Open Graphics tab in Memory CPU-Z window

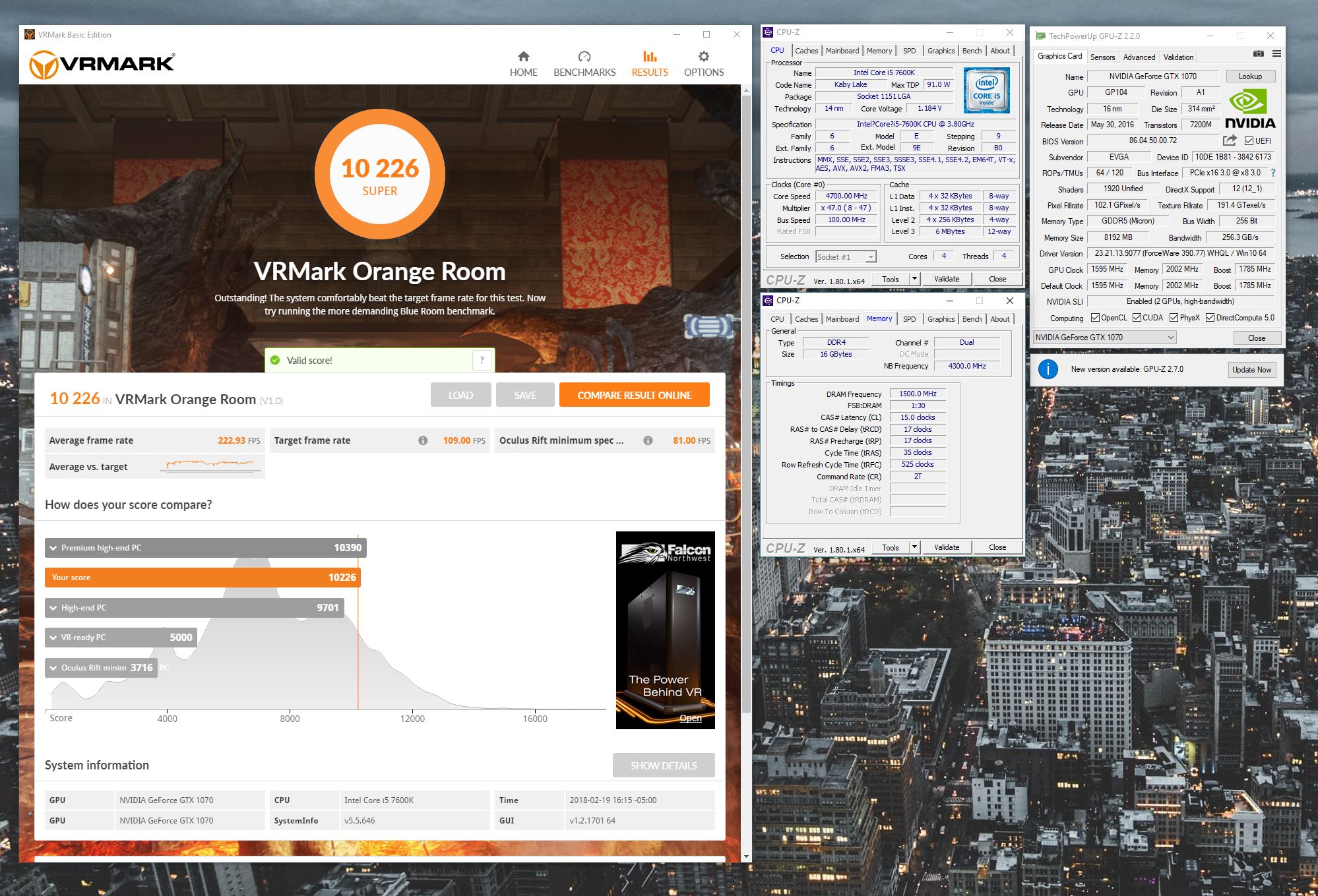[941, 319]
